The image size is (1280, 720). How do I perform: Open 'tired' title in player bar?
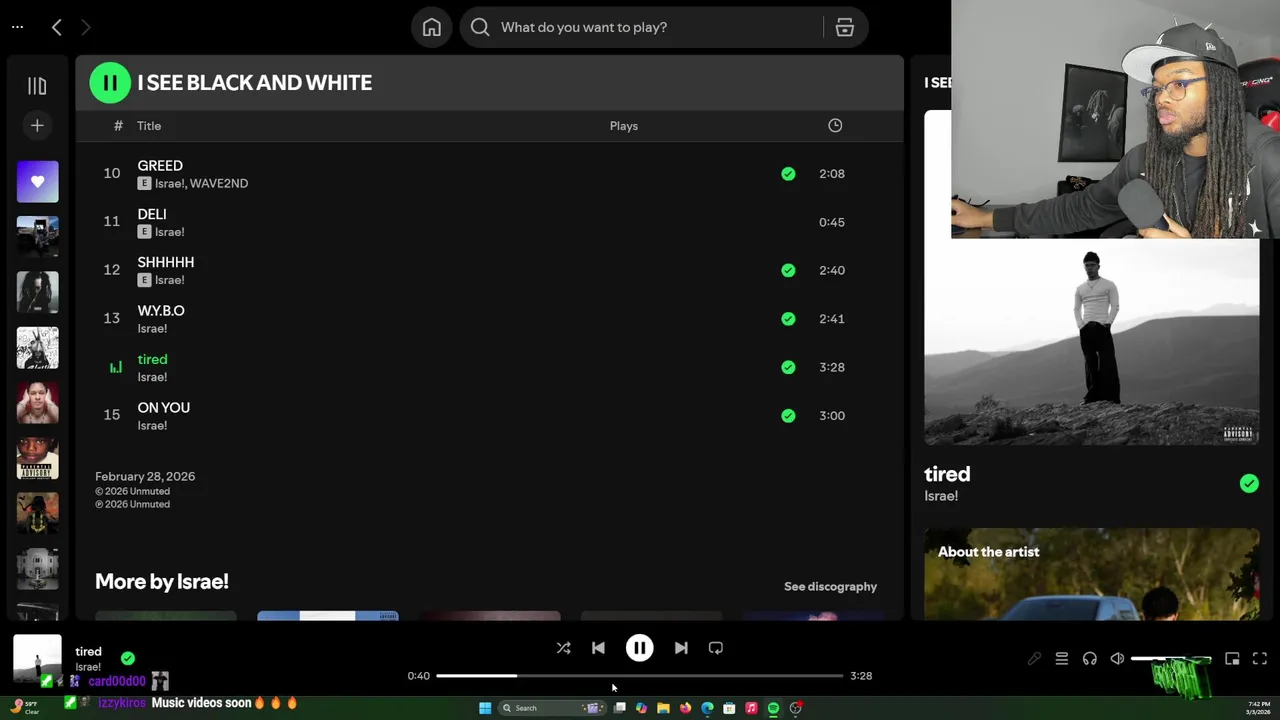88,652
